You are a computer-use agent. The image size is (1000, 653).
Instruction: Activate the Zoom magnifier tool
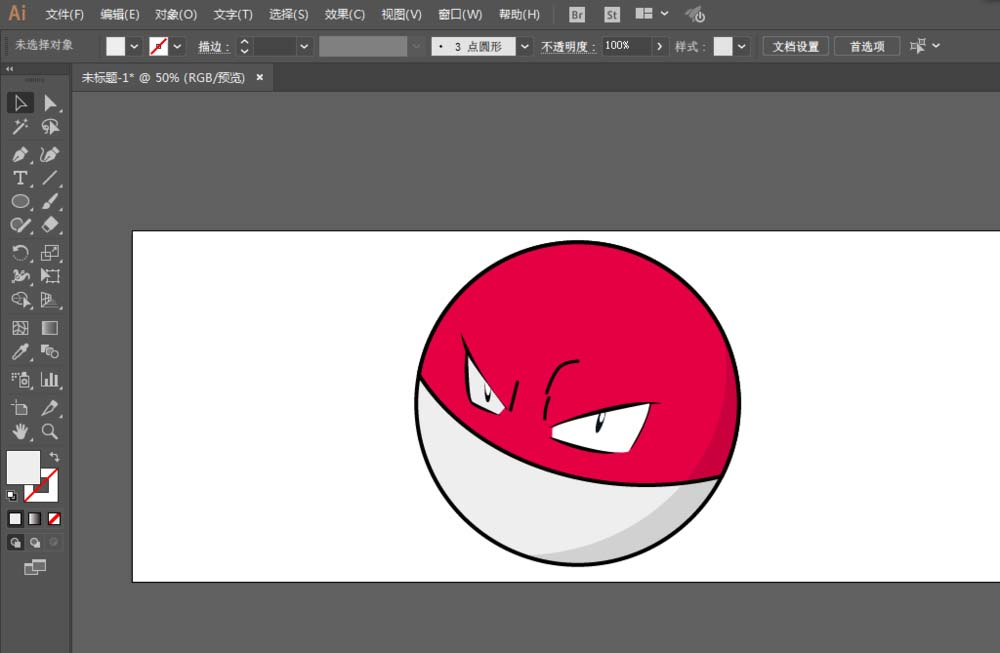pos(49,432)
